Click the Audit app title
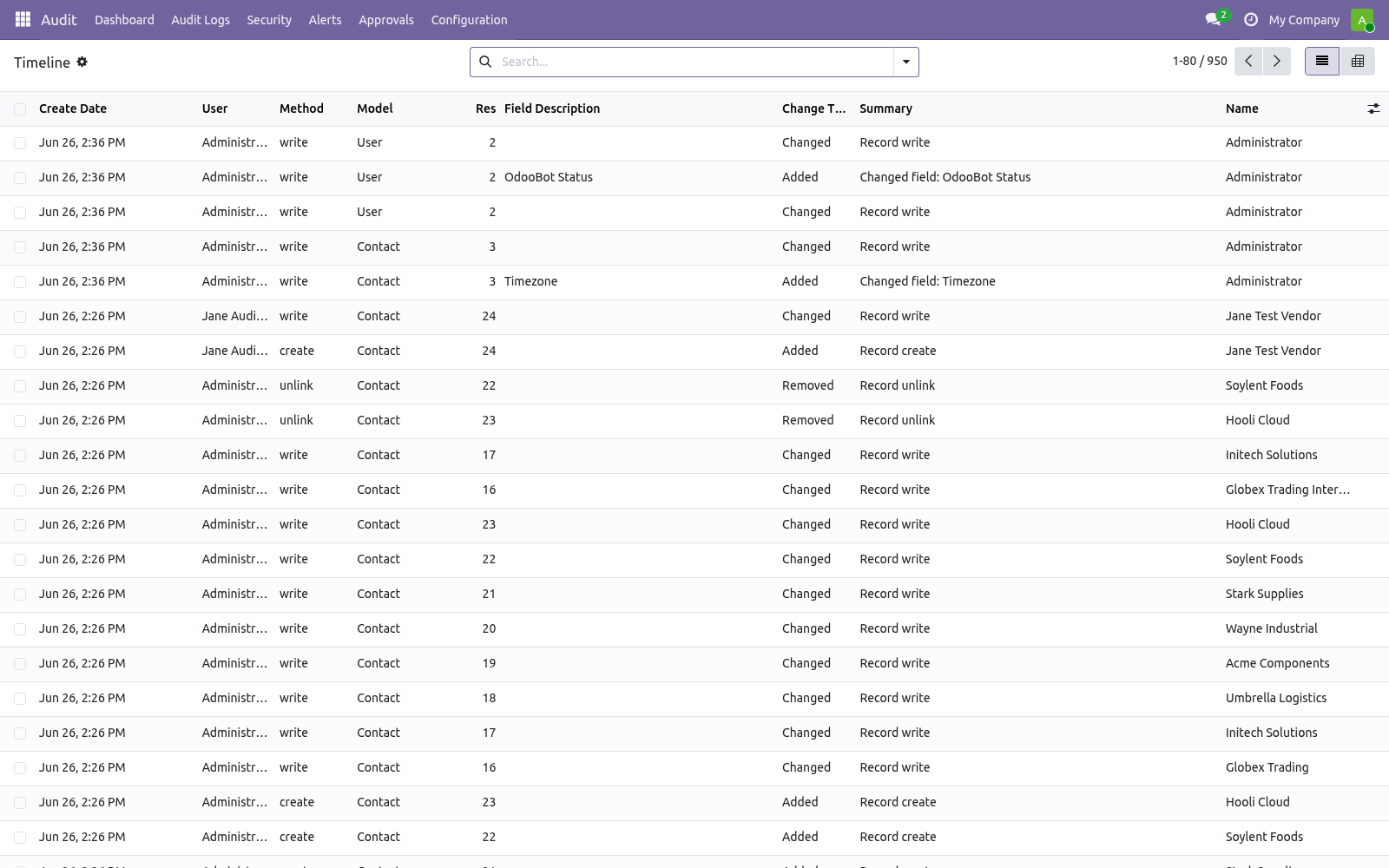 (59, 19)
